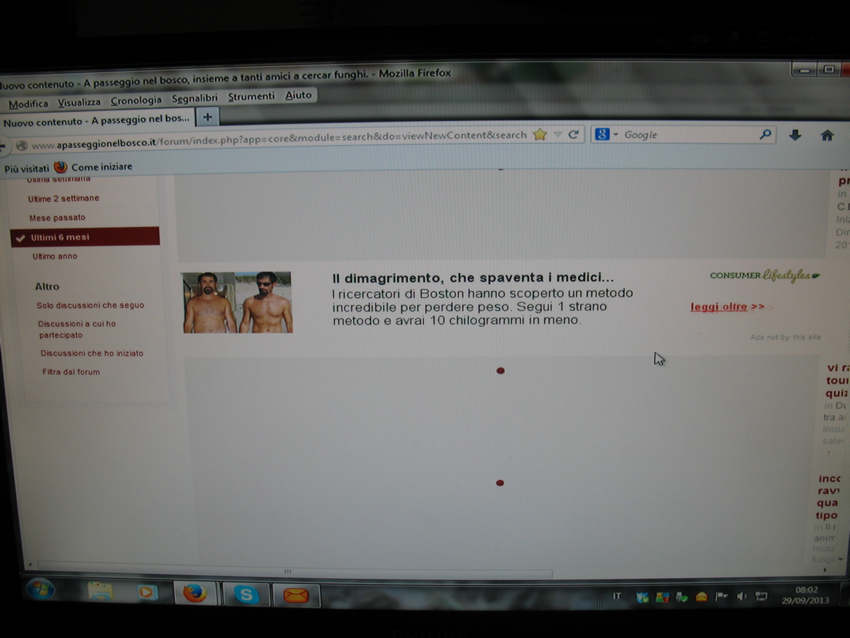This screenshot has height=638, width=850.
Task: Click the 'leggi oltre >>' ad link
Action: [x=727, y=307]
